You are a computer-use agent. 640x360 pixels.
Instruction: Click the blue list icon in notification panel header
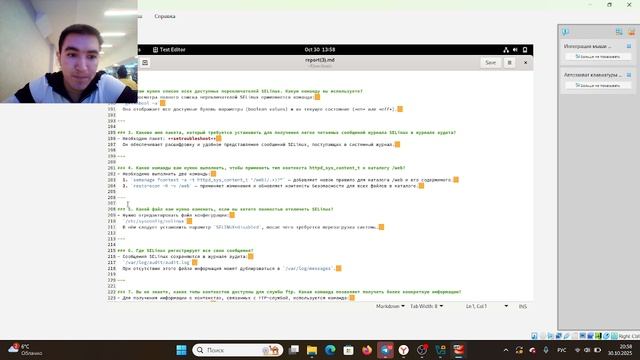[x=619, y=31]
